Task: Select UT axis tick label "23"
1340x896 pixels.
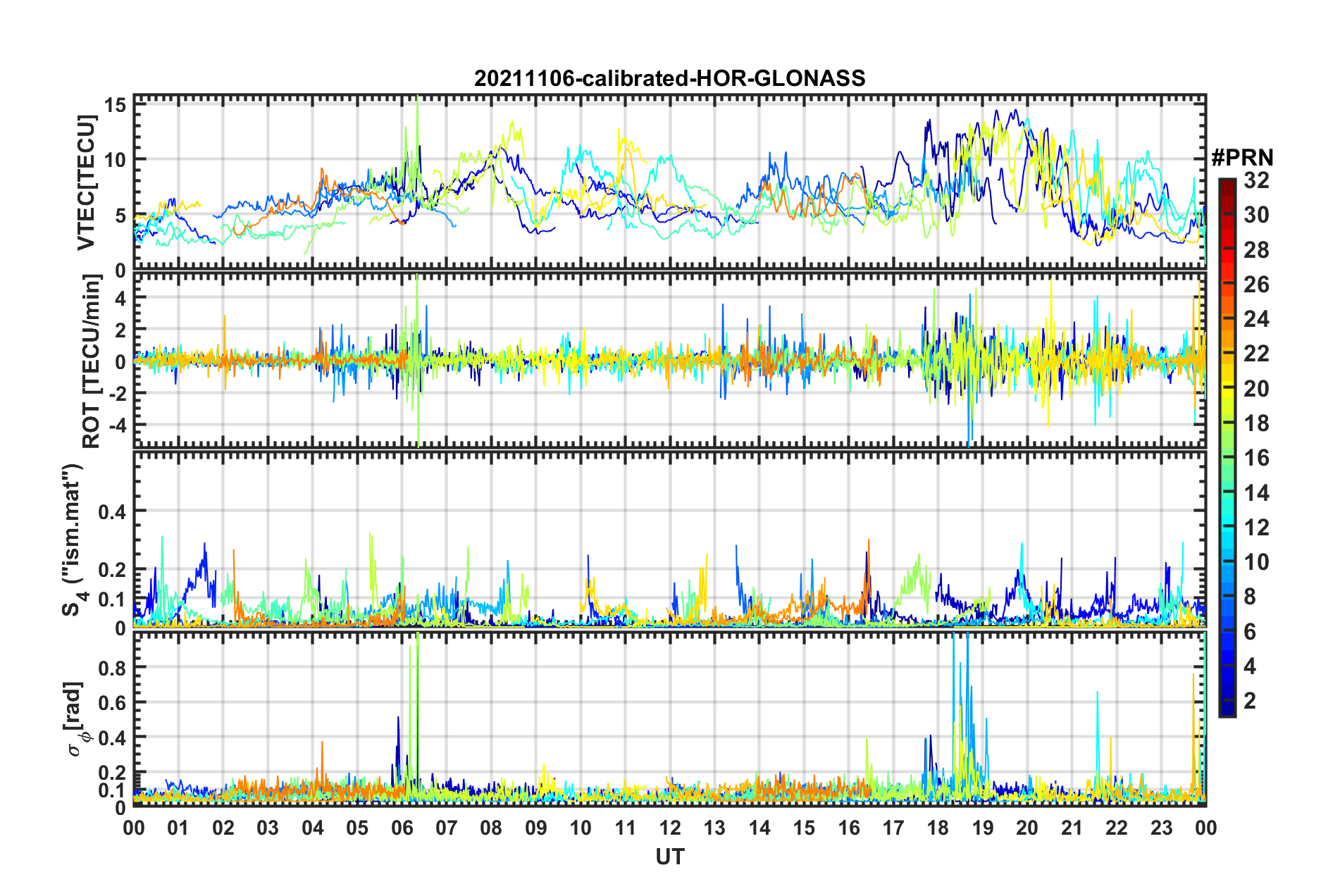Action: click(1161, 828)
